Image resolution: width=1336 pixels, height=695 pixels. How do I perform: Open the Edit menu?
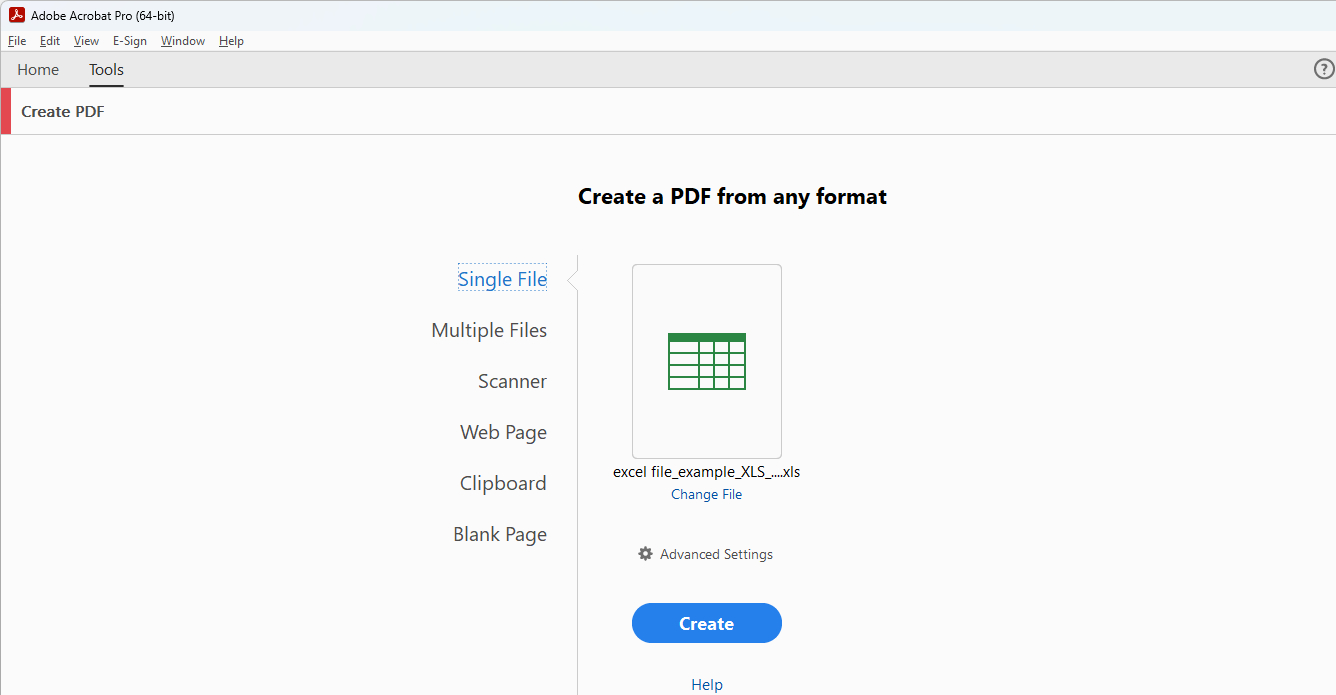[x=50, y=41]
